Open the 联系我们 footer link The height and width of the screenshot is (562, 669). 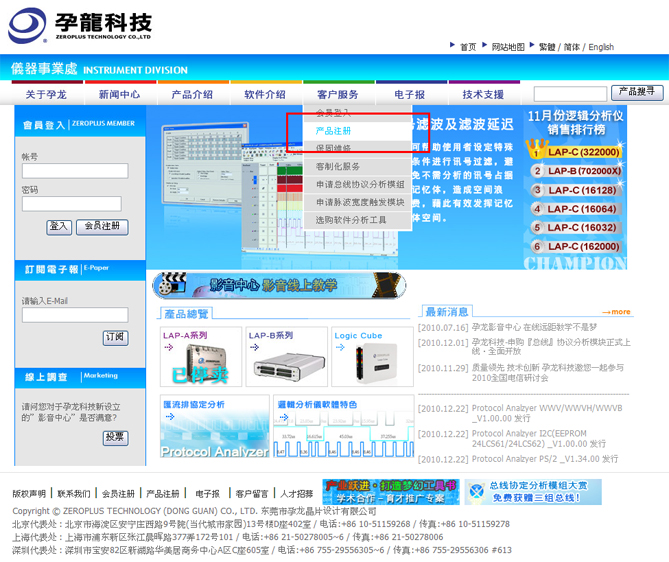coord(74,494)
